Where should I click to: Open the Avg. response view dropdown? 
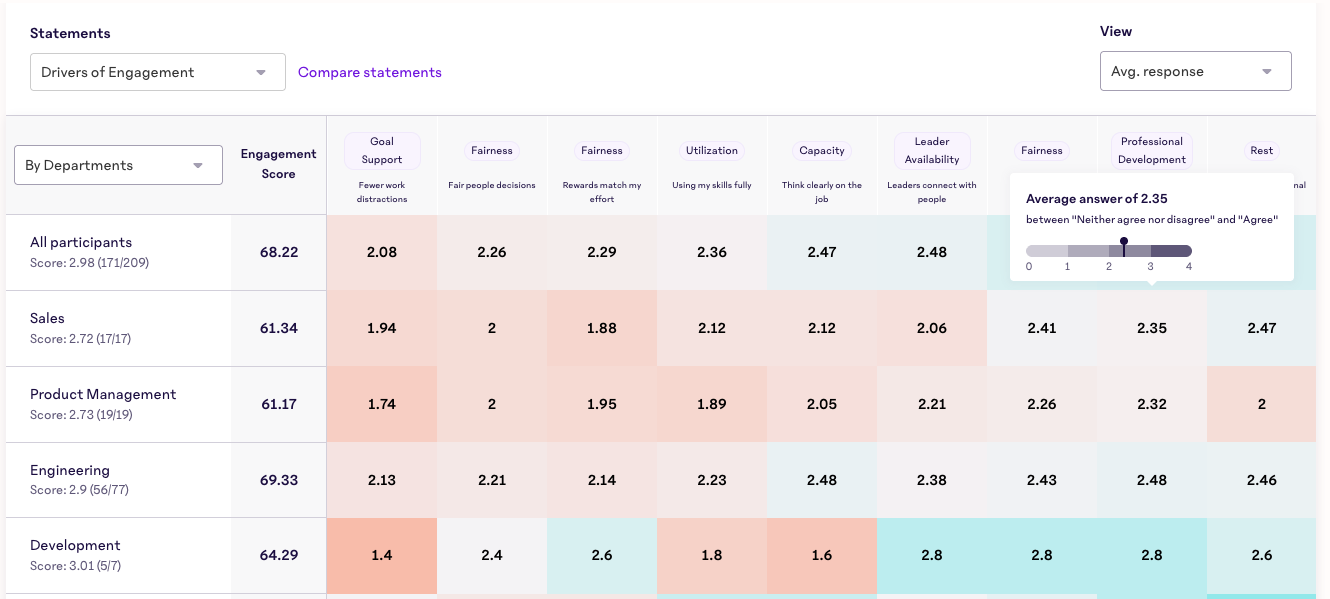tap(1195, 71)
